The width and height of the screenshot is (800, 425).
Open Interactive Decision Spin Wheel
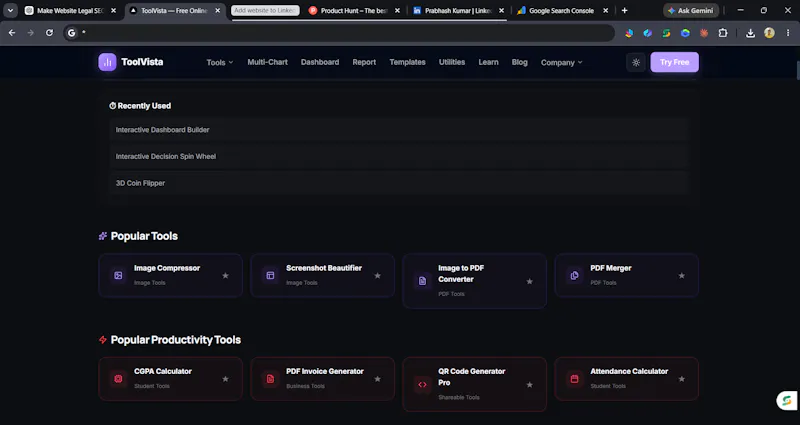pos(399,156)
